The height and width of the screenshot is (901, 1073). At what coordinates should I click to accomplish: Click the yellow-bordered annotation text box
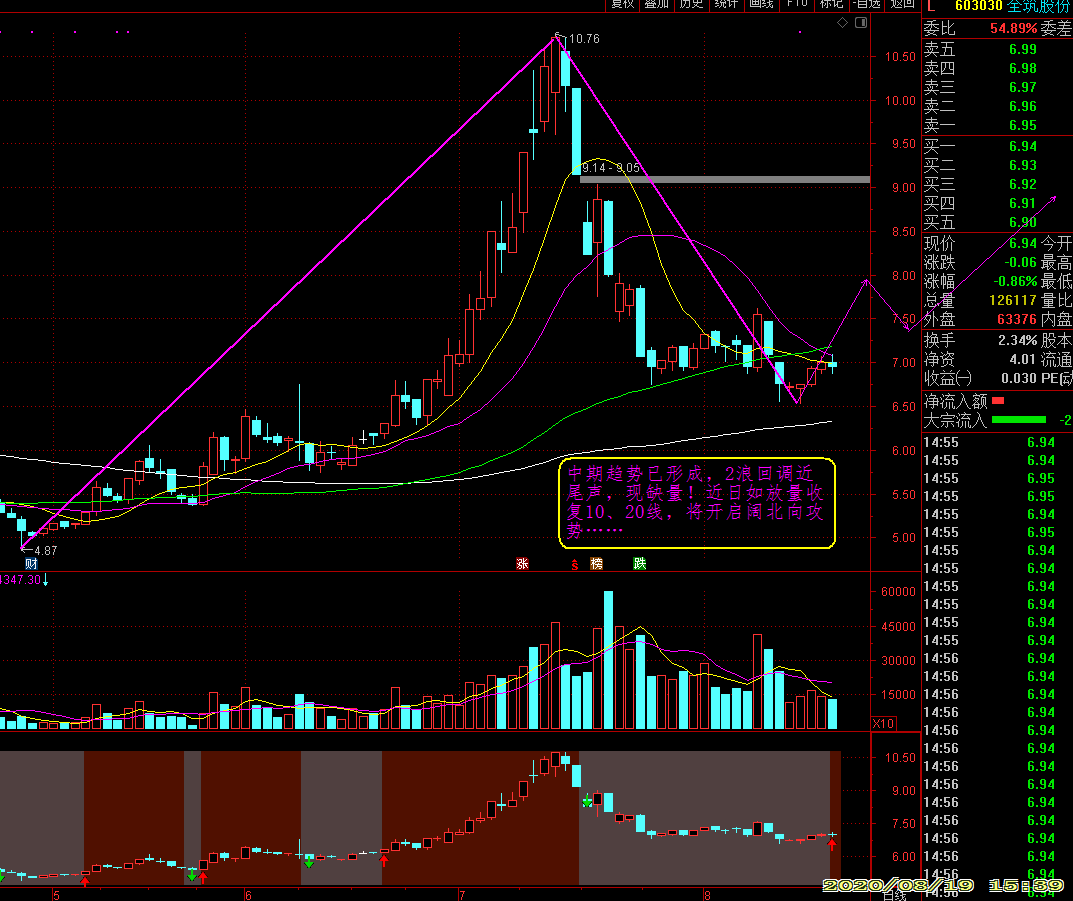point(697,503)
